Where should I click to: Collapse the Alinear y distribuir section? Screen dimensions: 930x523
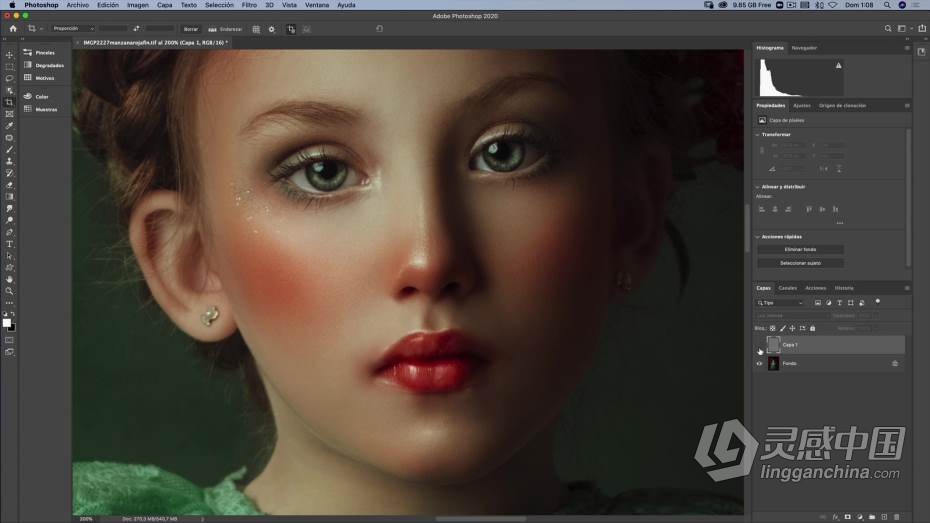757,187
